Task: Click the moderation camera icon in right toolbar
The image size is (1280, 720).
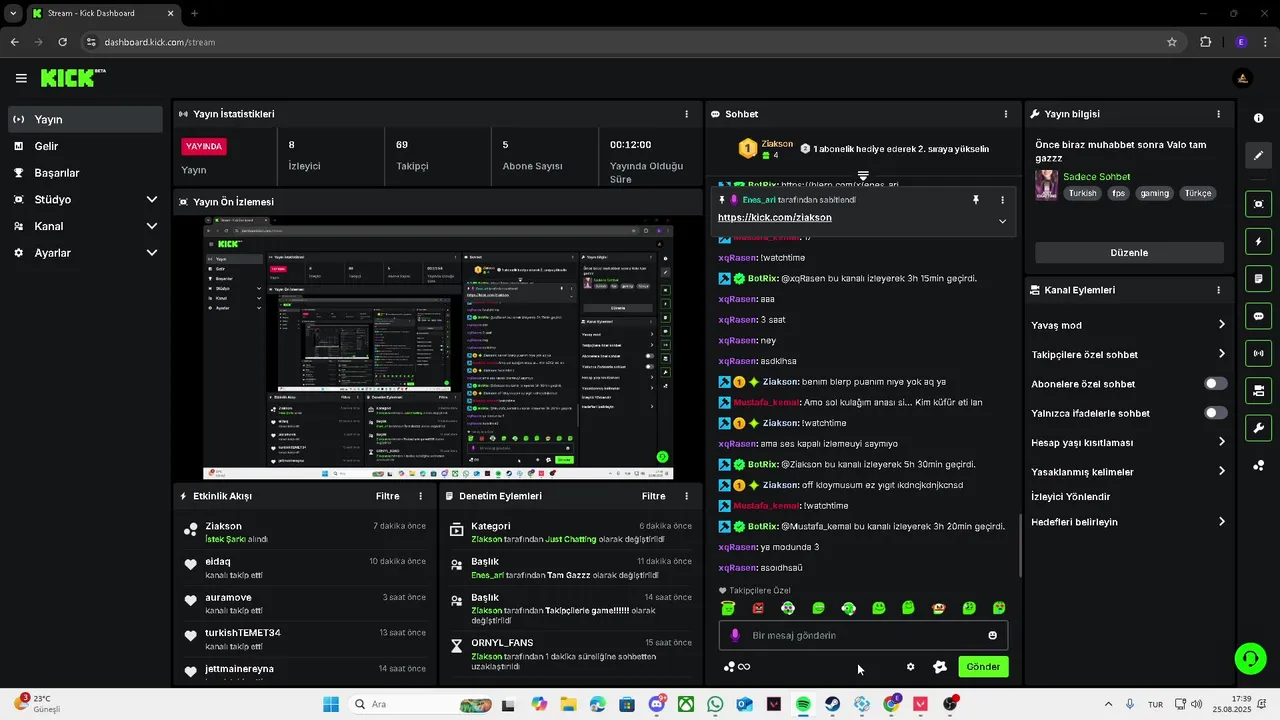Action: pos(1258,390)
